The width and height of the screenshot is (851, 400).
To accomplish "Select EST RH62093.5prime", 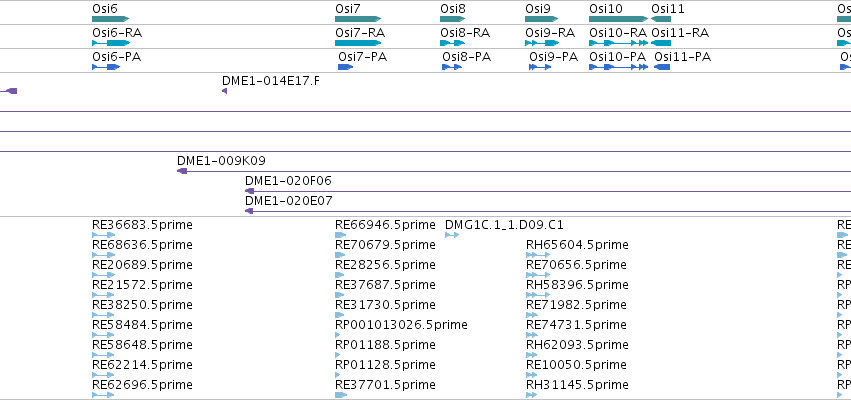I will [x=531, y=355].
